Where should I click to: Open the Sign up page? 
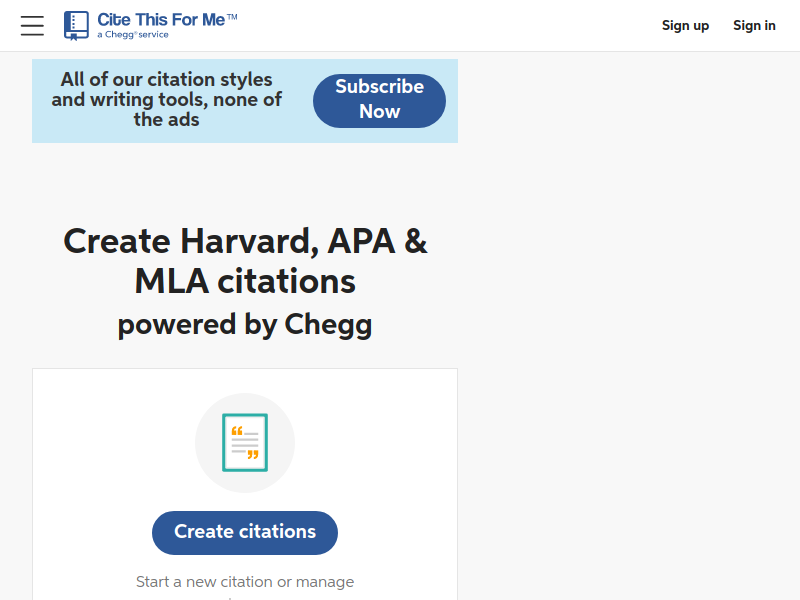click(x=685, y=26)
